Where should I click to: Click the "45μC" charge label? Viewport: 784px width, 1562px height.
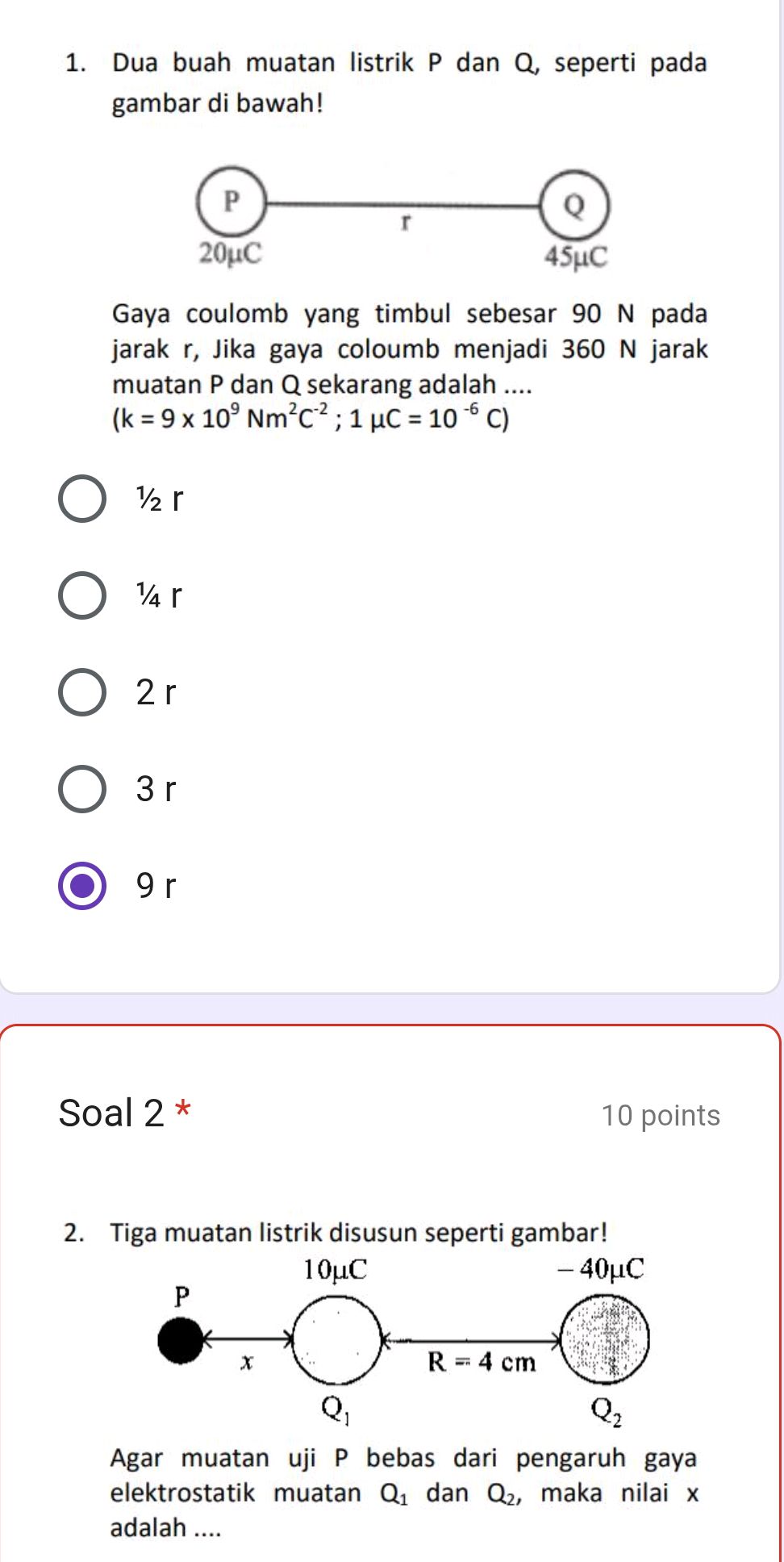[x=575, y=257]
